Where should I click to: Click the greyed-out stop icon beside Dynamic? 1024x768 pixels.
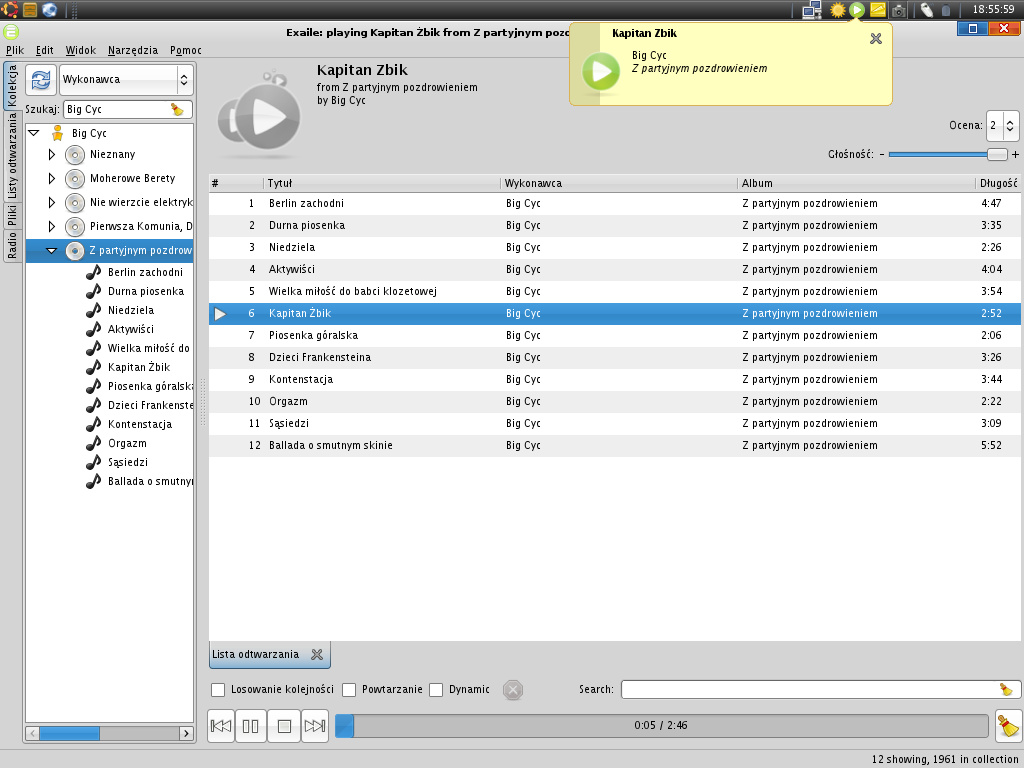pyautogui.click(x=513, y=690)
